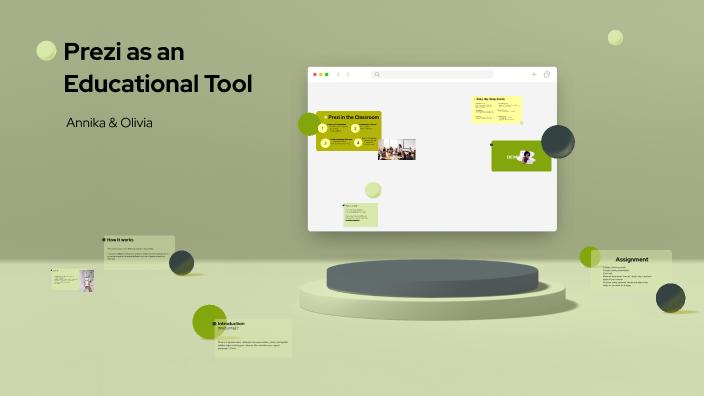Image resolution: width=704 pixels, height=396 pixels.
Task: Select the classroom photo beside Prezi in the Classroom
Action: point(396,149)
